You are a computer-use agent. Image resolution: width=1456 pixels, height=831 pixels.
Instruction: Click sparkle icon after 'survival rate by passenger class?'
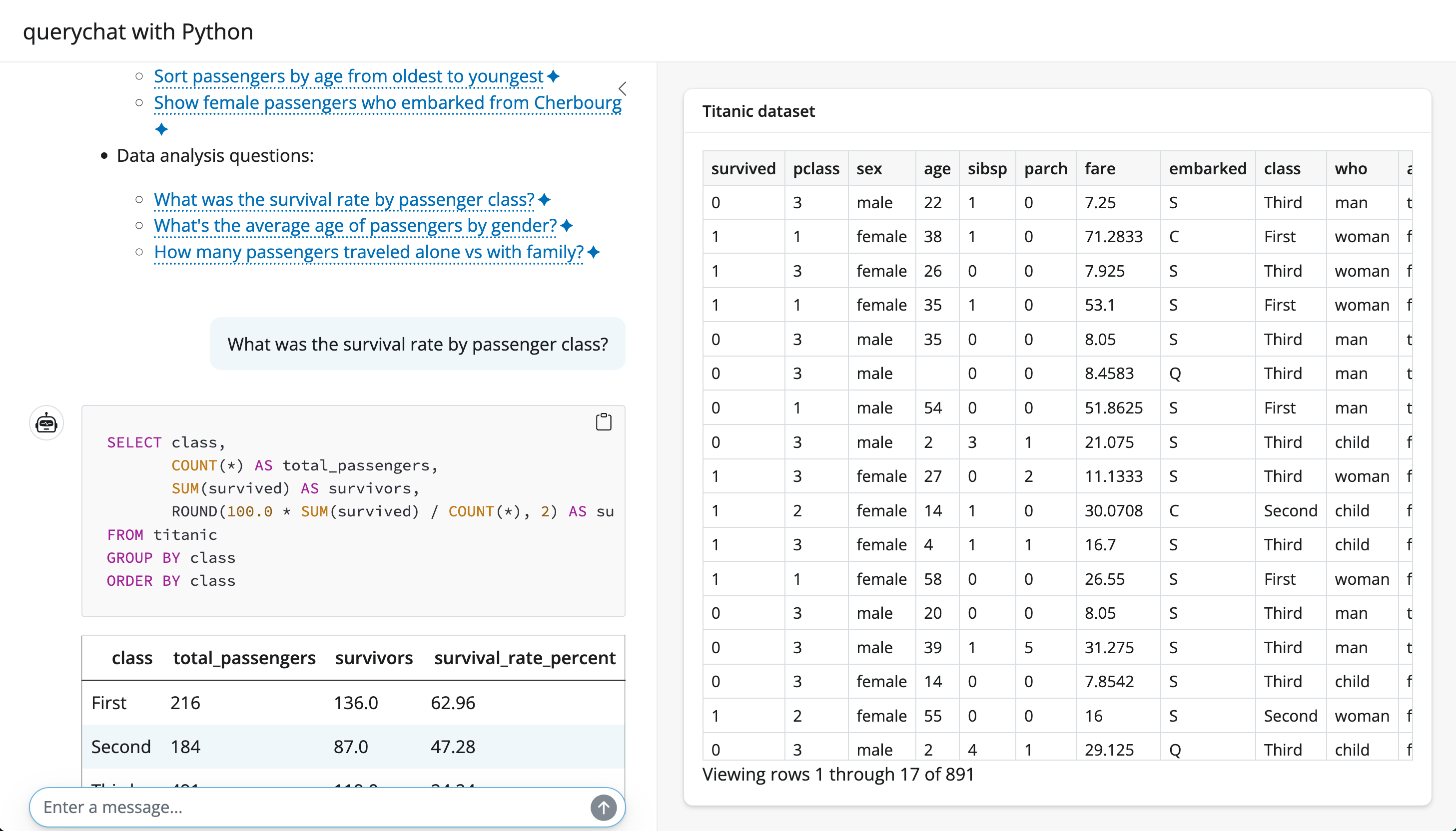point(544,200)
